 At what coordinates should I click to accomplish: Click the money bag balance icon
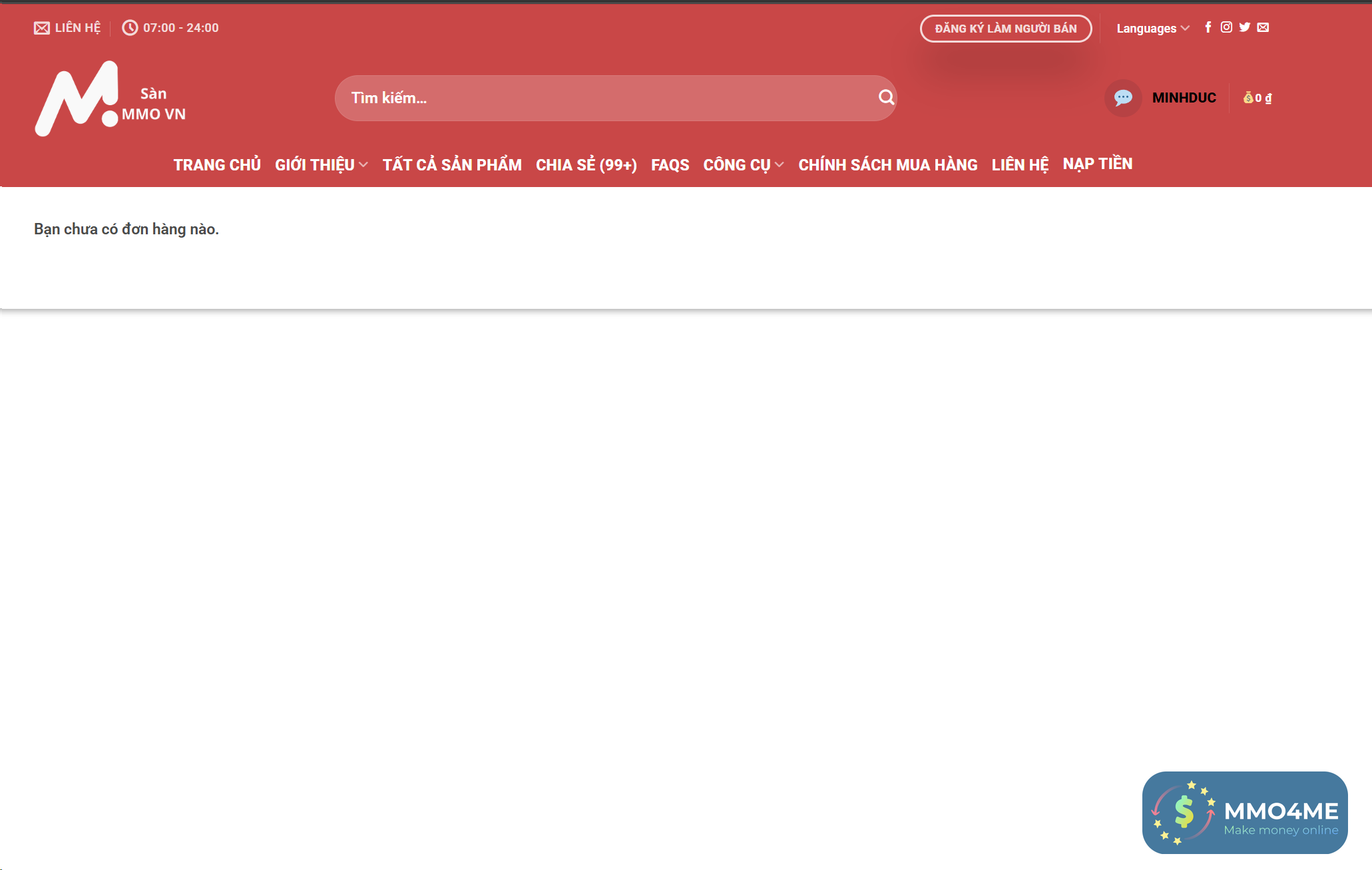(1248, 98)
